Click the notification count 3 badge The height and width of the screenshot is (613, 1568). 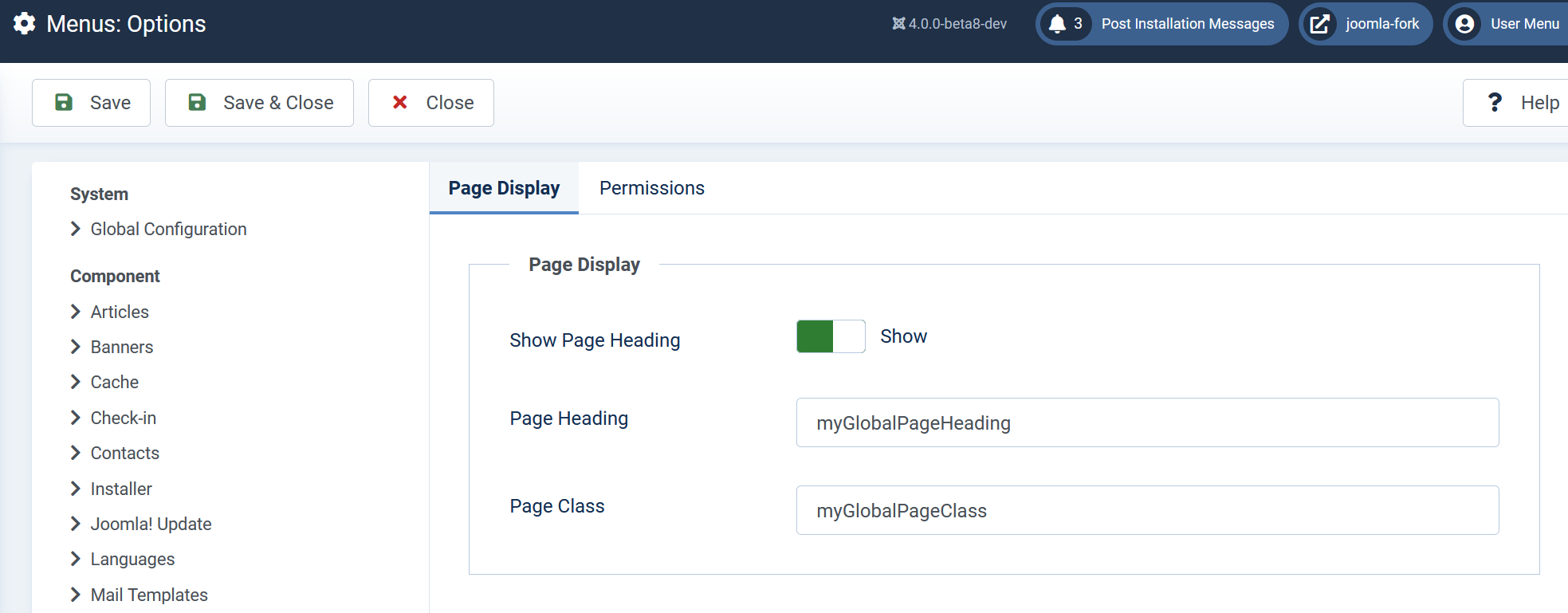1078,24
